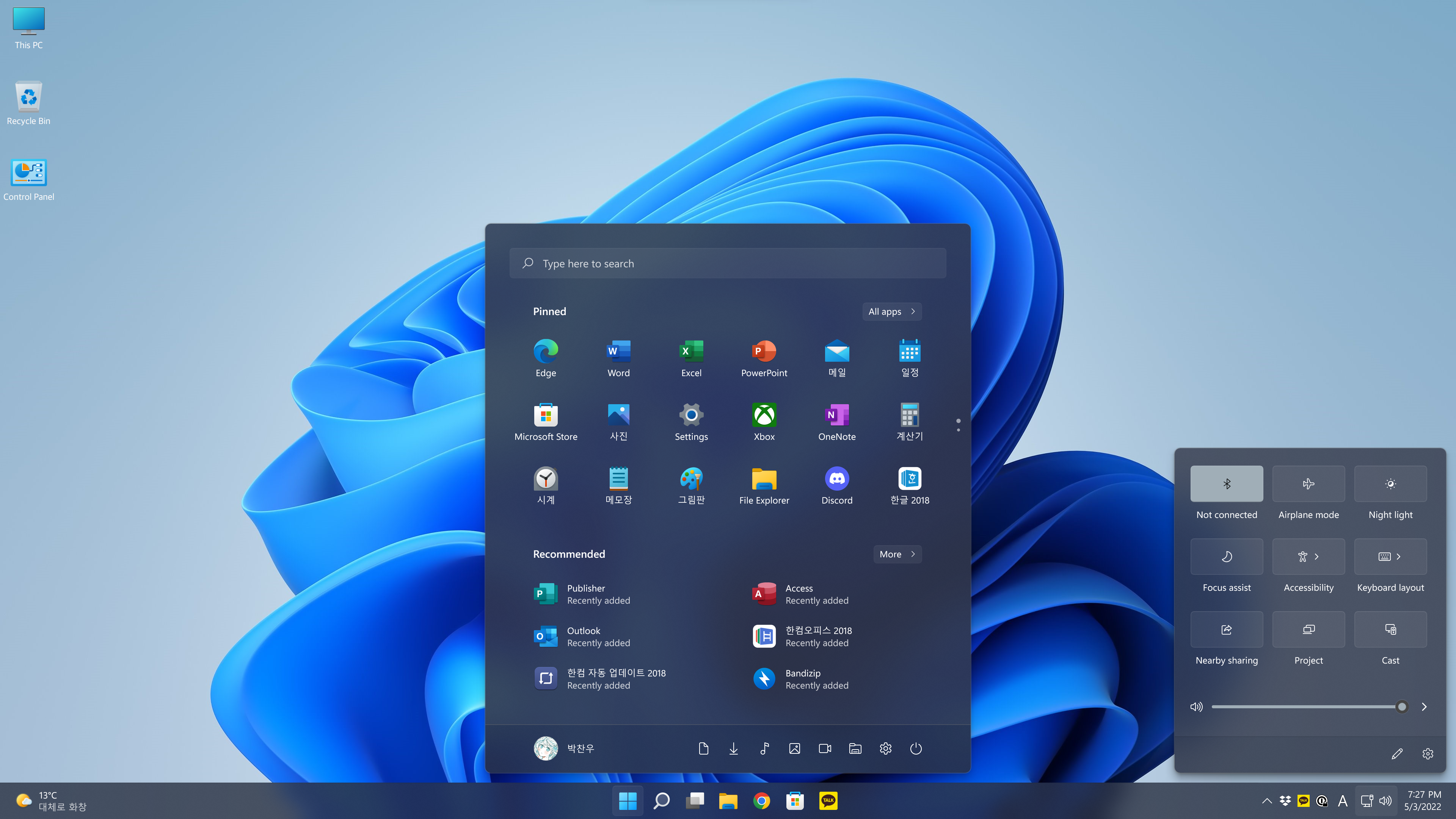This screenshot has height=819, width=1456.
Task: Adjust the volume slider
Action: tap(1309, 706)
